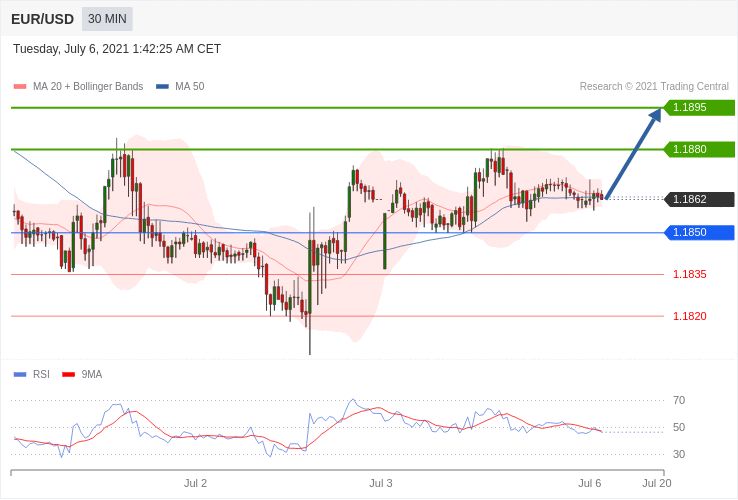Click the RSI 30 level label

679,454
